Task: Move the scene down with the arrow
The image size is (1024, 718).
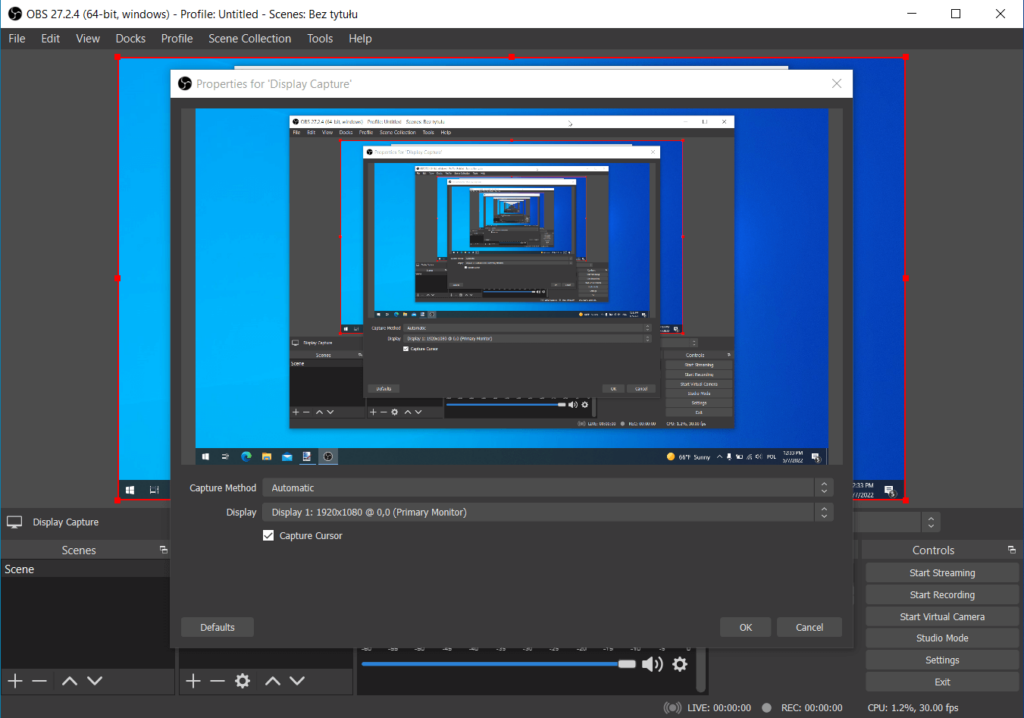Action: click(95, 681)
